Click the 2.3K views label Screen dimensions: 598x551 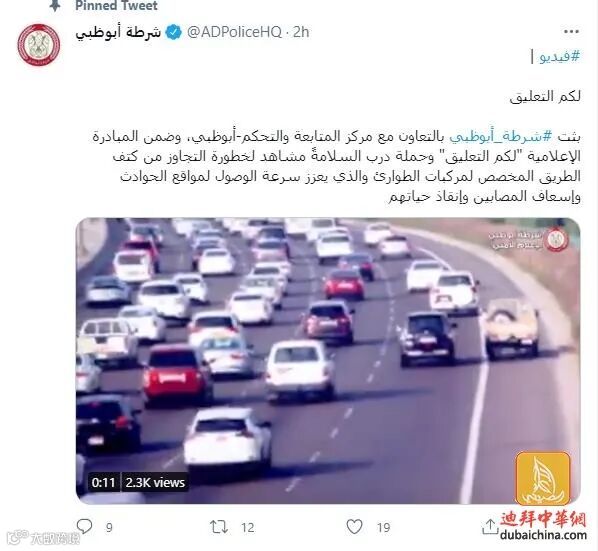155,482
